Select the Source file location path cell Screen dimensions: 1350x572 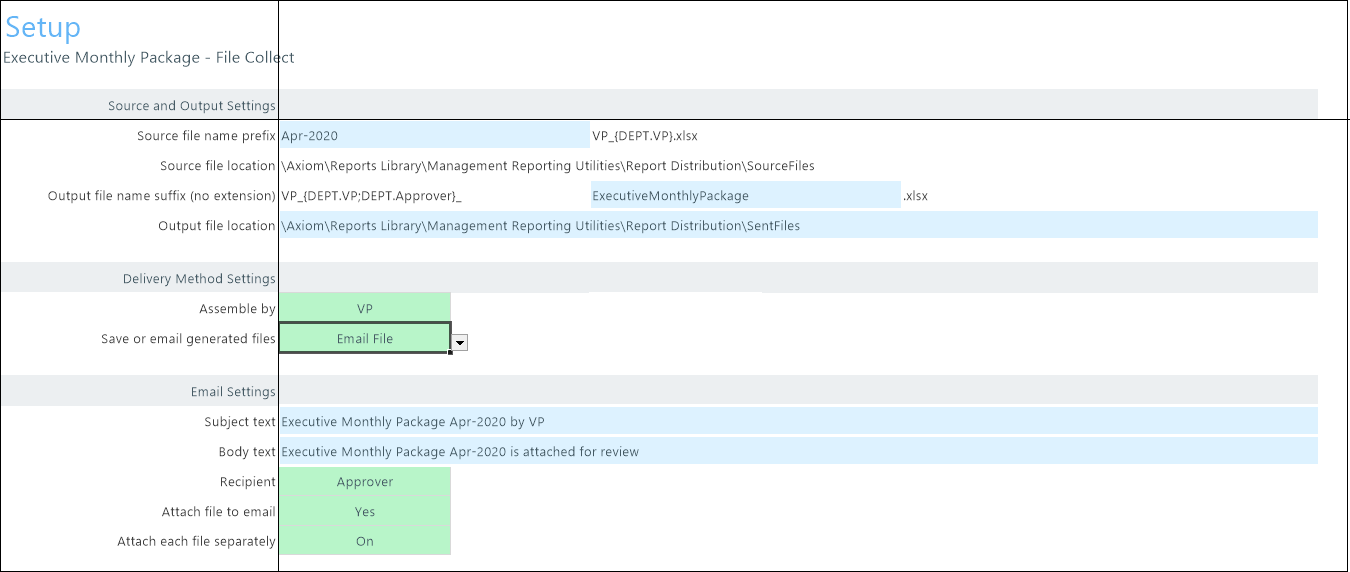pyautogui.click(x=555, y=165)
